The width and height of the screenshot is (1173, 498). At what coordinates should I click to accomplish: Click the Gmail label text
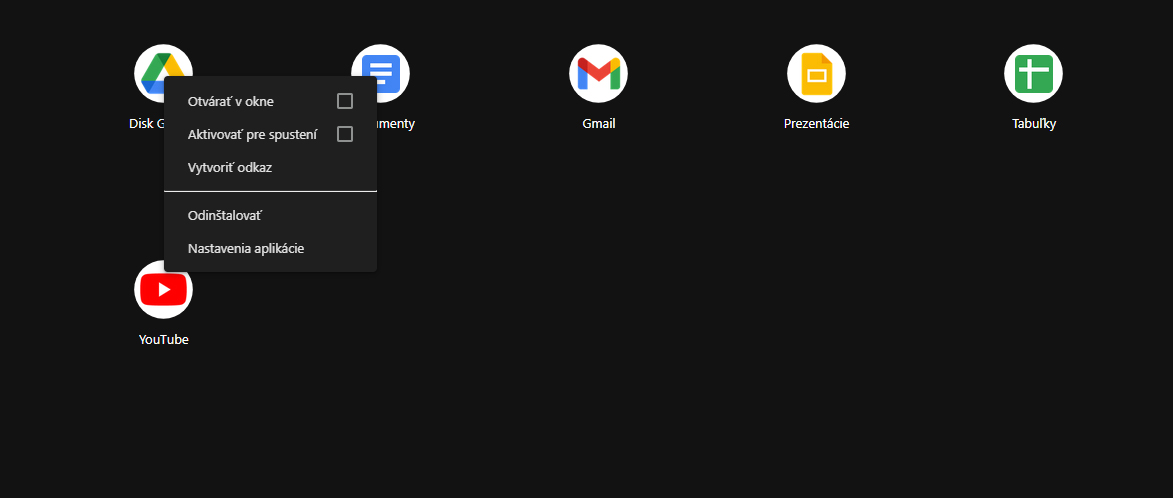point(598,124)
